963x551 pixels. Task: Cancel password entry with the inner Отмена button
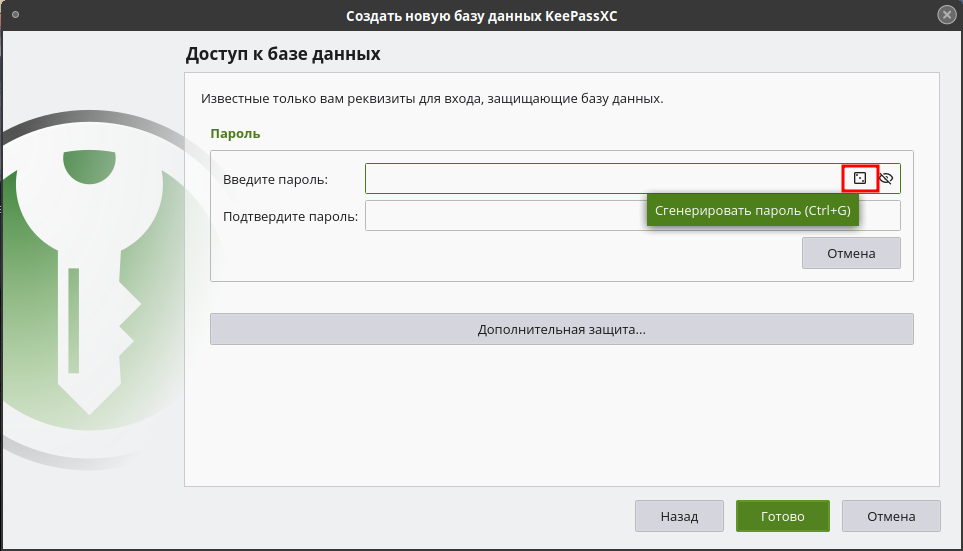851,253
